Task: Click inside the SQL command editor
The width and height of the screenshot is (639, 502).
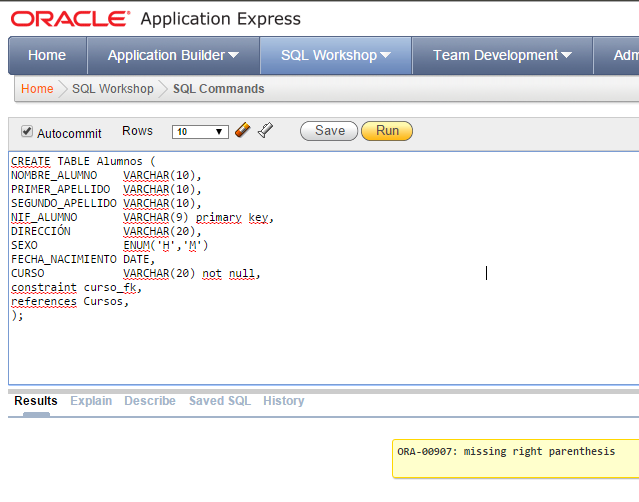Action: click(324, 268)
